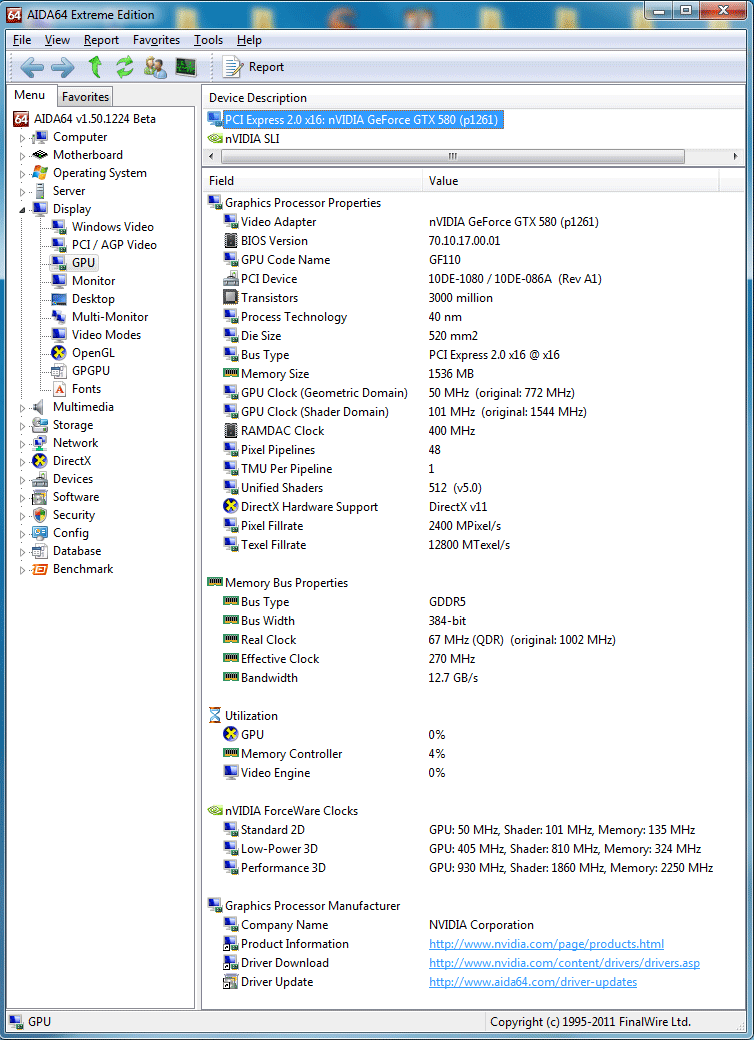
Task: Select PCI Express GeForce GTX 580 device
Action: [x=361, y=119]
